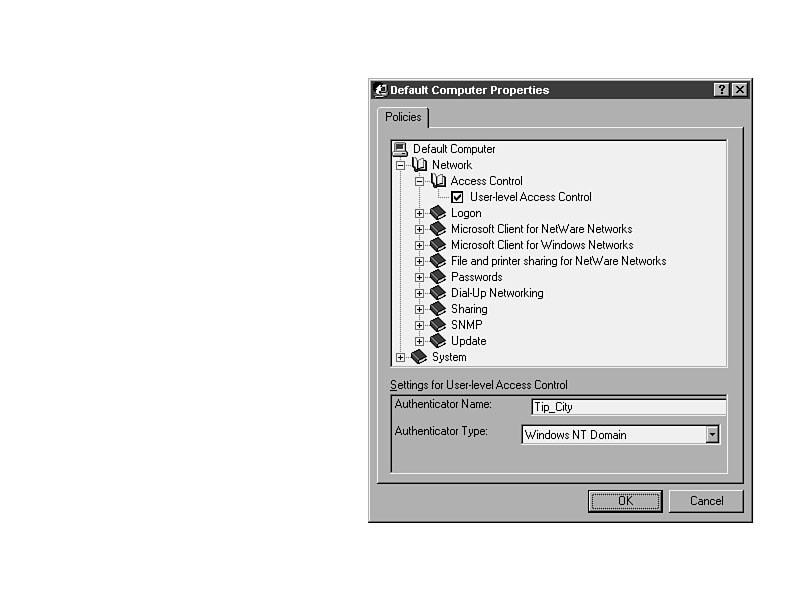This screenshot has width=800, height=600.
Task: Click the book icon next to System
Action: pyautogui.click(x=420, y=357)
